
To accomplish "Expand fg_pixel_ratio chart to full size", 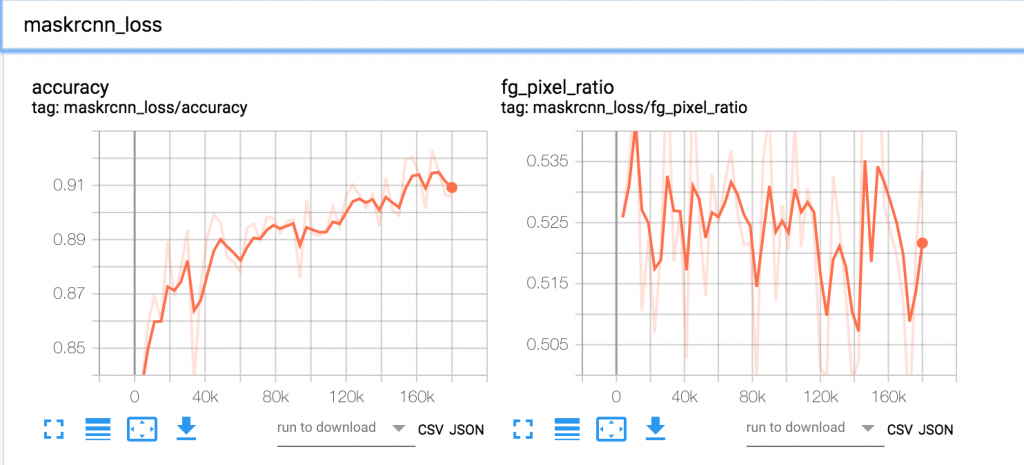I will [524, 429].
